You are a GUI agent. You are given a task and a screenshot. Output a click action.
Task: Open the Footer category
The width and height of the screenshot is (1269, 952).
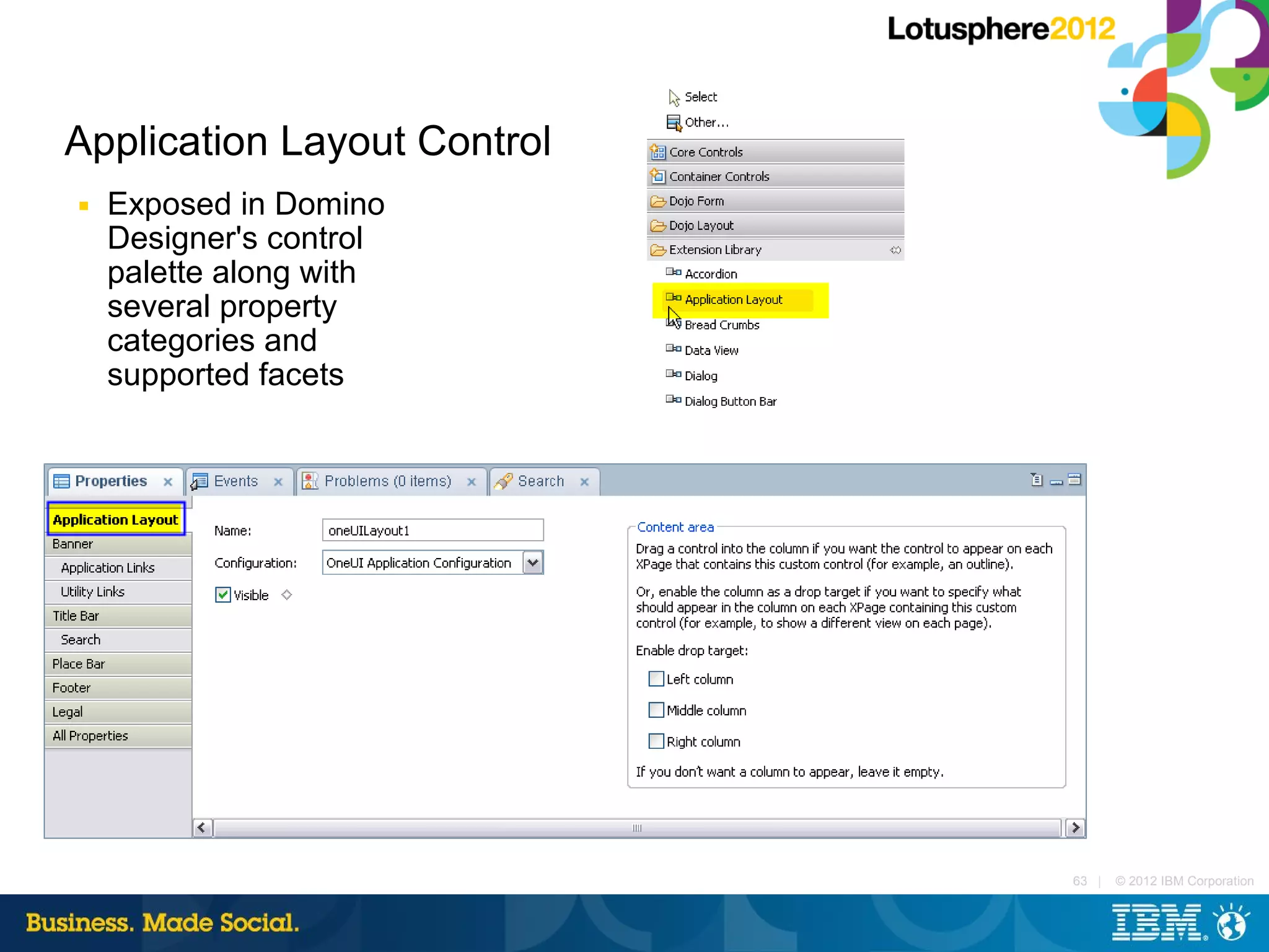click(118, 688)
